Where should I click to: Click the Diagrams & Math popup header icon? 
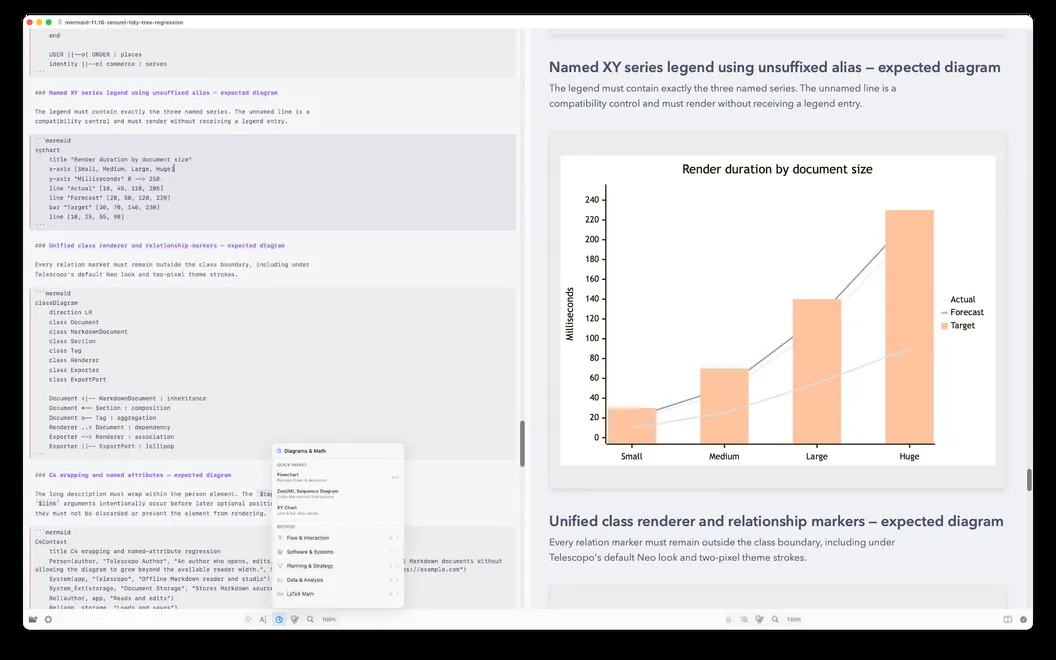[x=279, y=451]
